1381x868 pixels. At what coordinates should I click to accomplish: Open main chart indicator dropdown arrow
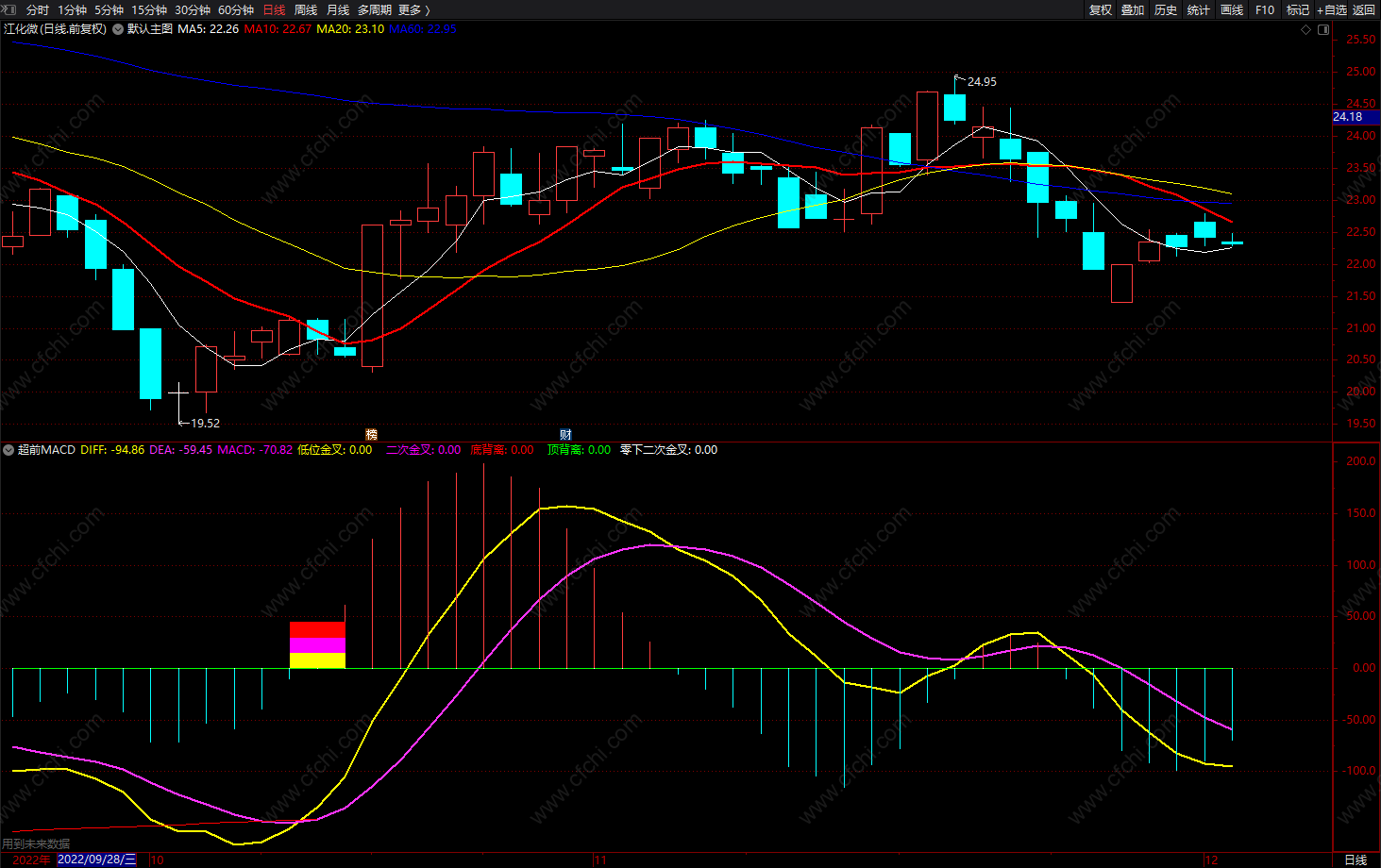(118, 29)
